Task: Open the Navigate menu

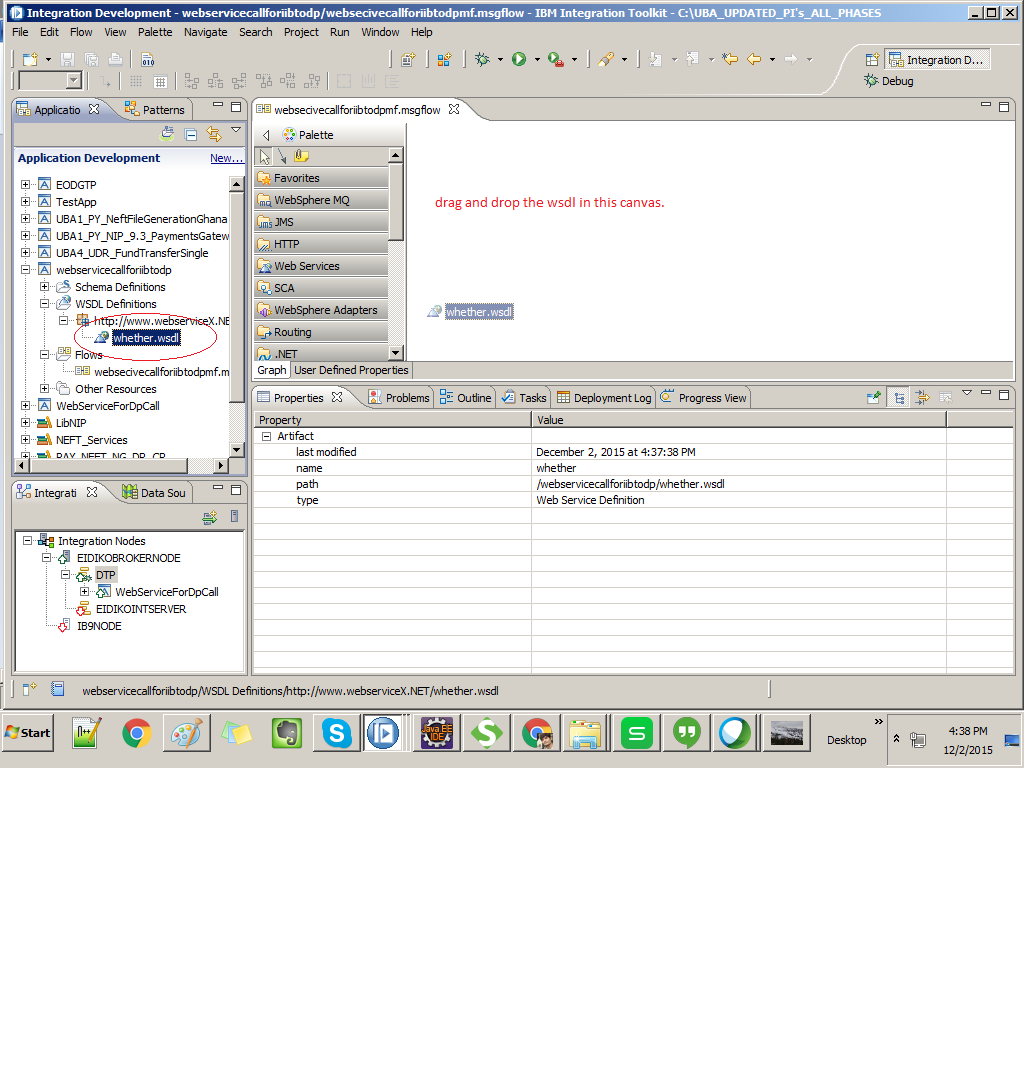Action: [x=205, y=32]
